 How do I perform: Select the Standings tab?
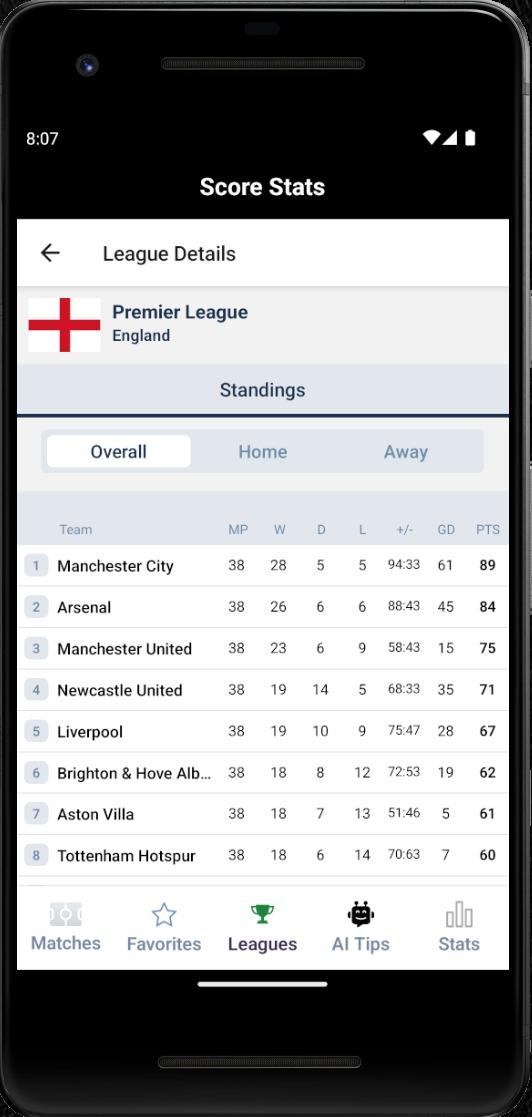[x=263, y=390]
